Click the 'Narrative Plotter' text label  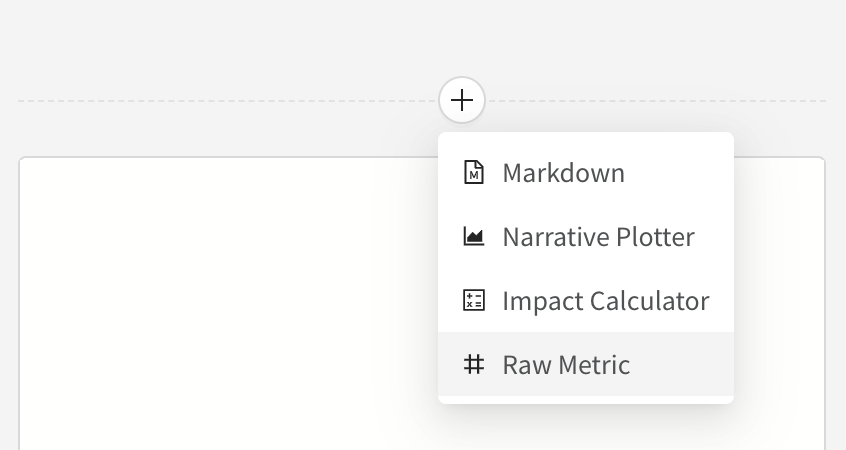pyautogui.click(x=598, y=237)
